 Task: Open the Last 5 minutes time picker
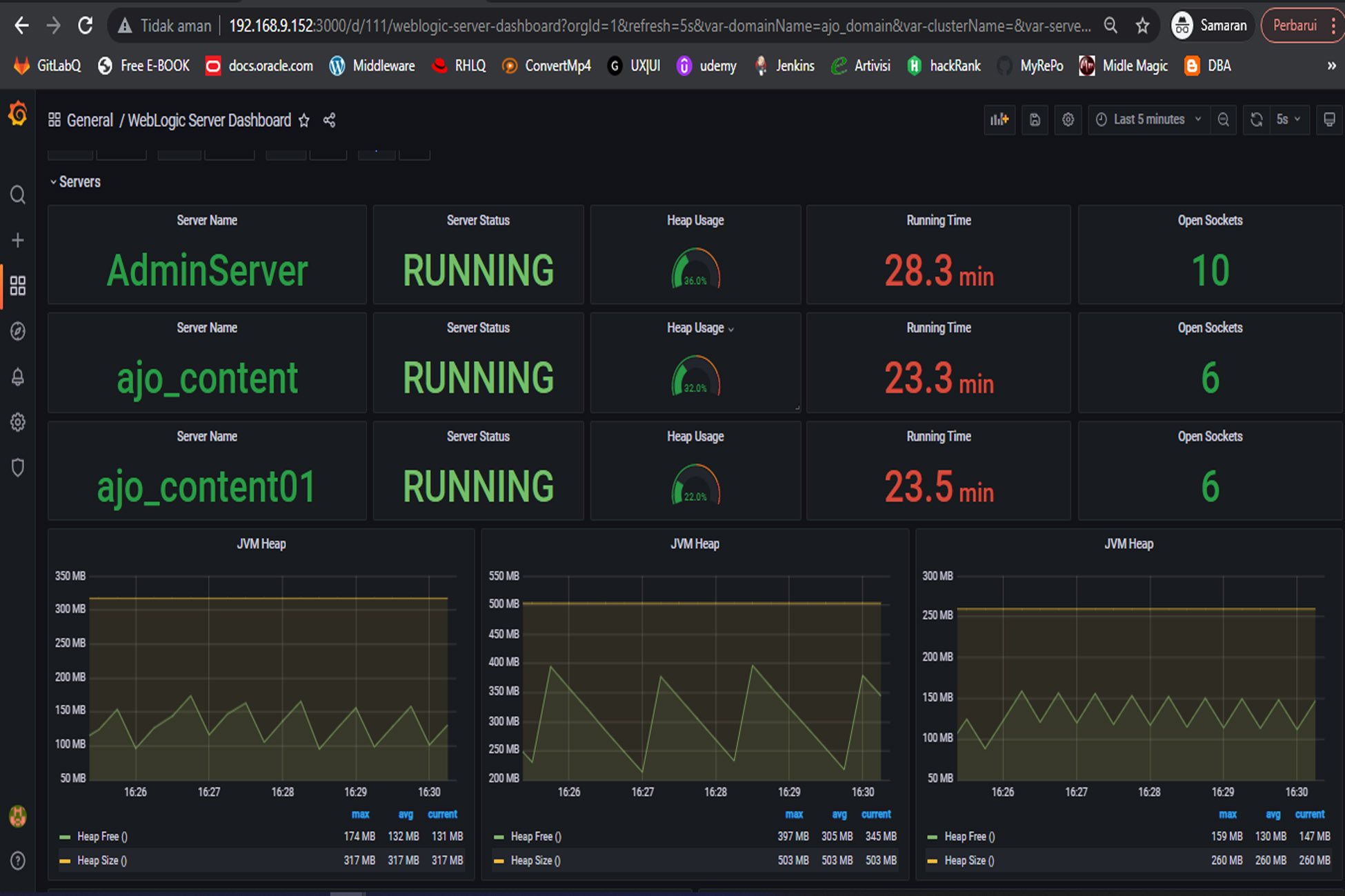(1148, 120)
